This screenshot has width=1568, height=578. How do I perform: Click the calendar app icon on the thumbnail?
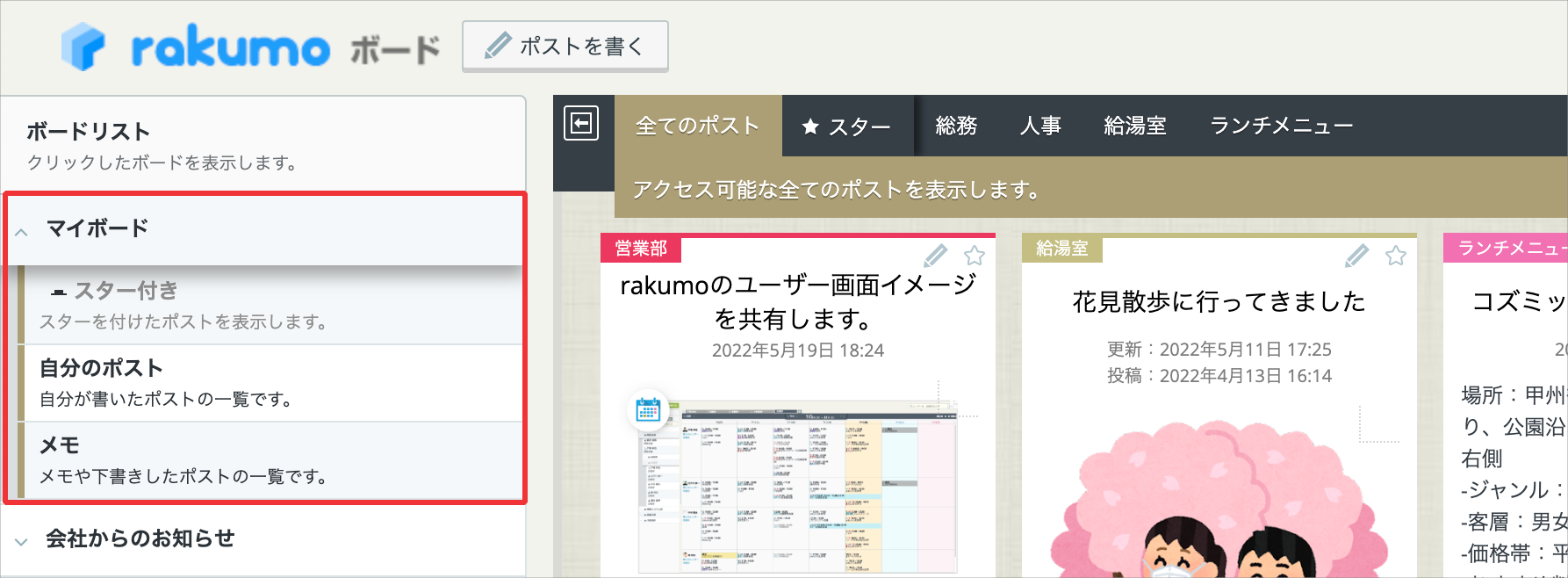coord(648,410)
